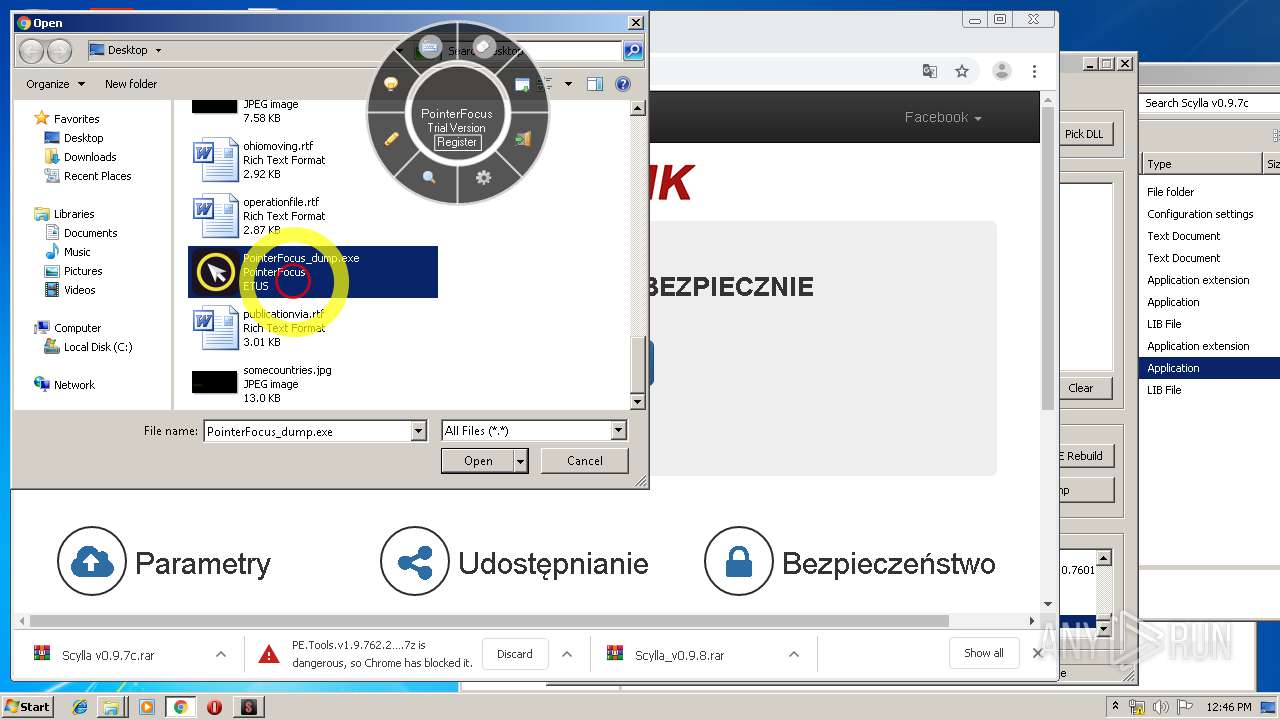This screenshot has width=1280, height=720.
Task: Expand the Facebook dropdown on the page
Action: tap(943, 117)
